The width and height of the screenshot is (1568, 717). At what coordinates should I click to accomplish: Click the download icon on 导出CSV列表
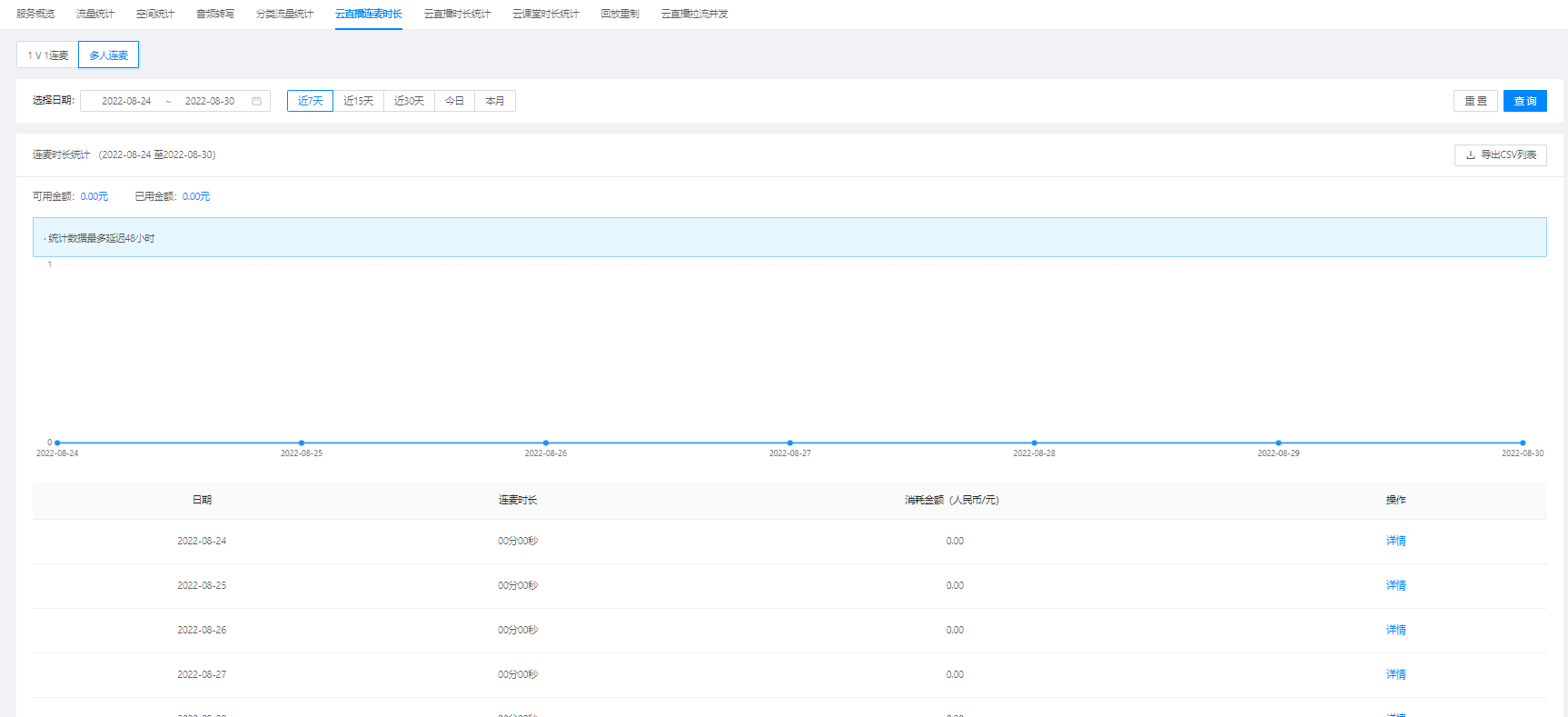point(1470,155)
